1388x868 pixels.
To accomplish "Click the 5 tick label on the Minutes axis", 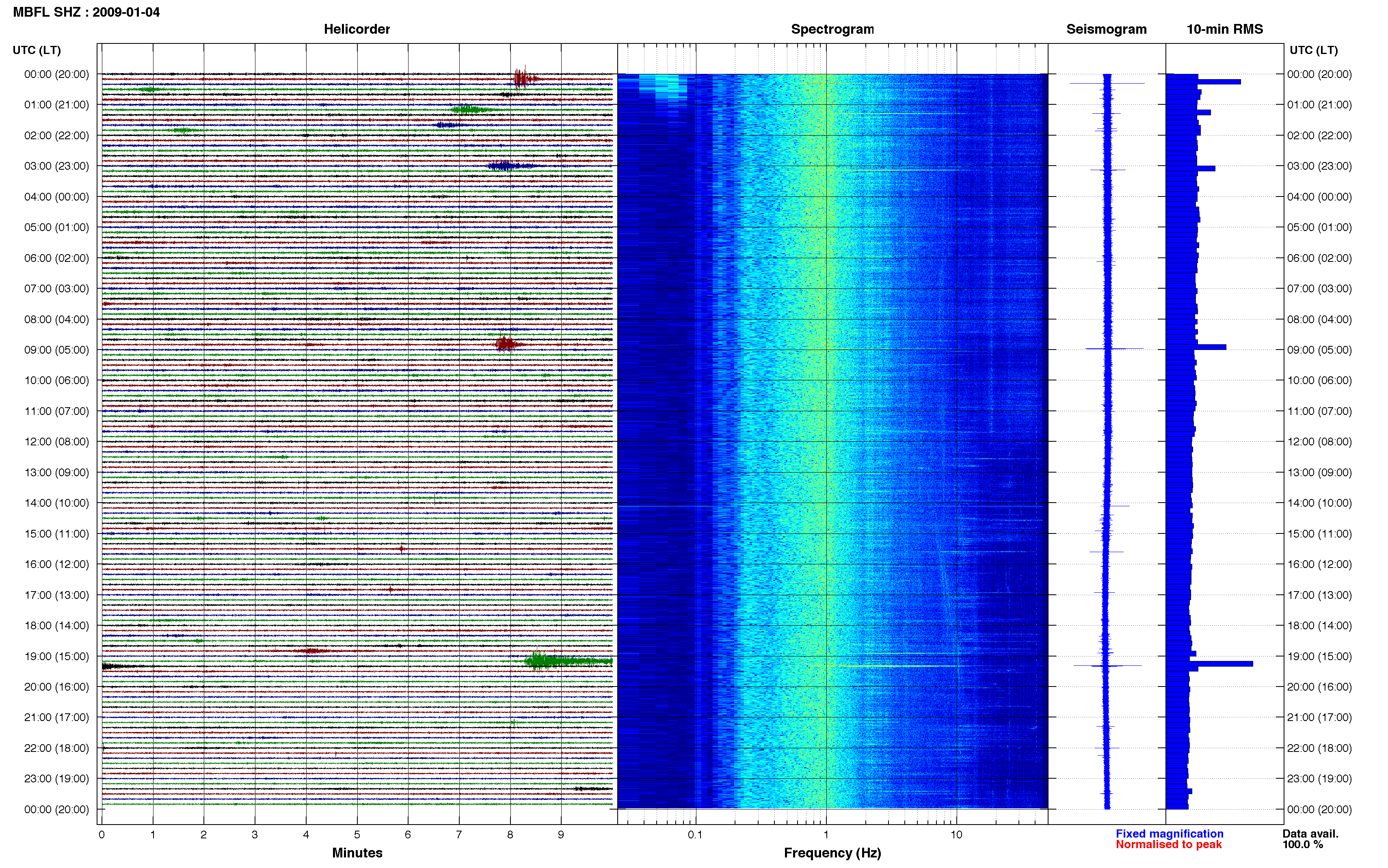I will click(x=357, y=835).
